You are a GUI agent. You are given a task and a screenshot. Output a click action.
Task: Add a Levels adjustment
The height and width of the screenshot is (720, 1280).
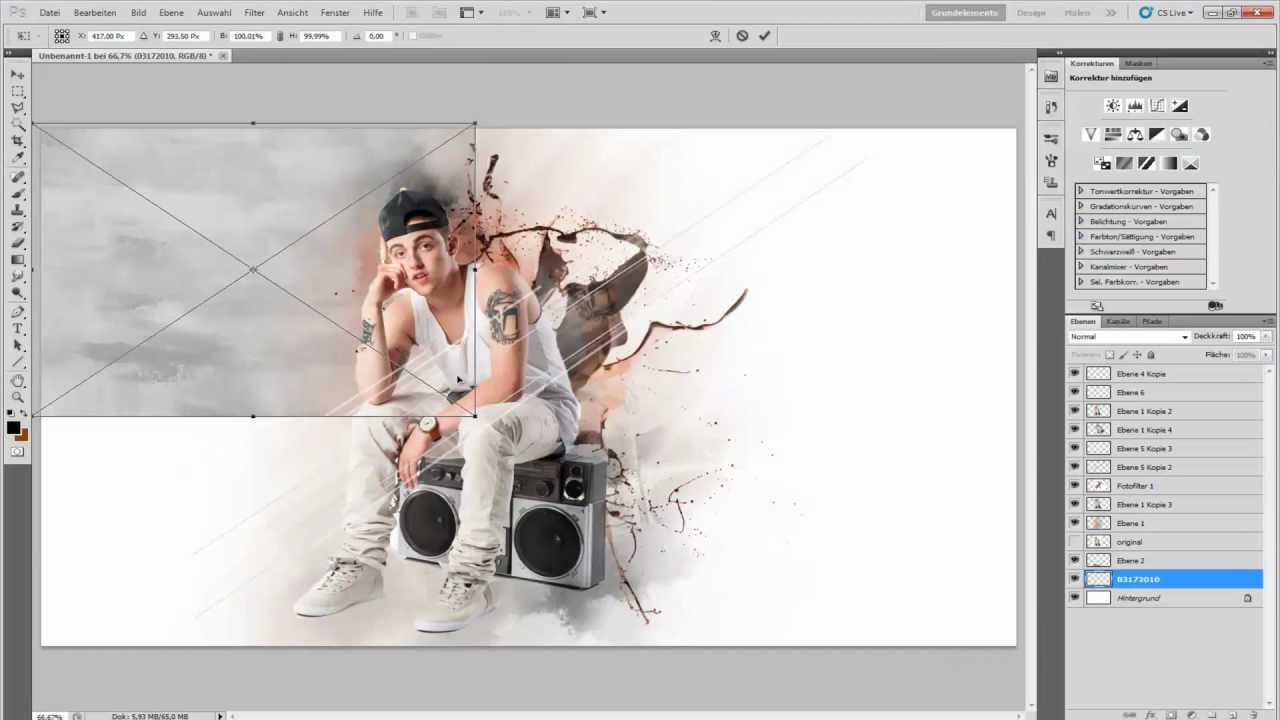[1135, 106]
